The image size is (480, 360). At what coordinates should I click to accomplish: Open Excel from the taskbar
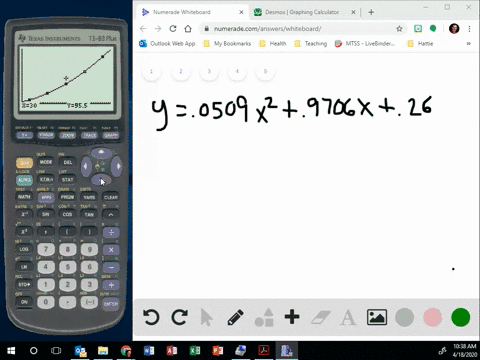[195, 351]
